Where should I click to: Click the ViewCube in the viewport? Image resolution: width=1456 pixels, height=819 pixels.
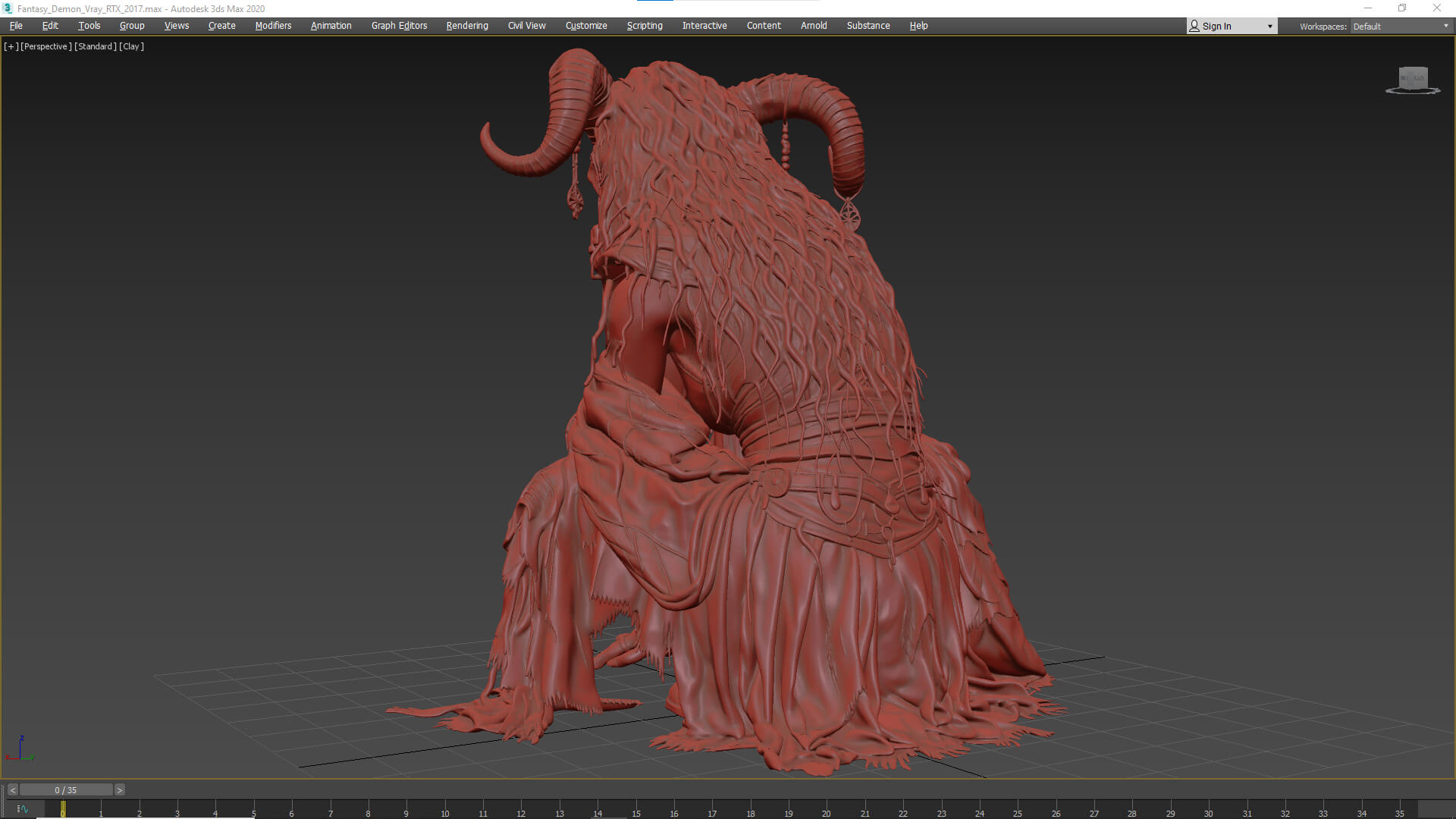click(x=1413, y=80)
